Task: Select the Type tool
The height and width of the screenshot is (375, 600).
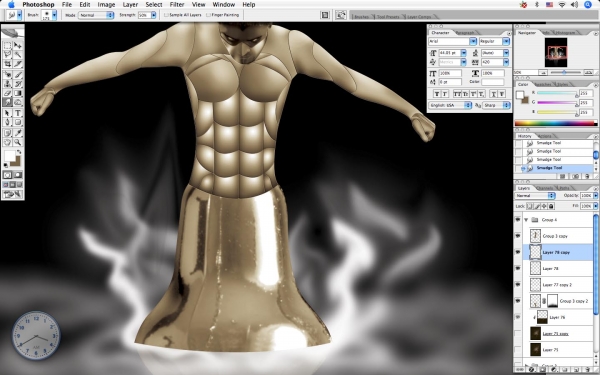Action: pos(18,113)
